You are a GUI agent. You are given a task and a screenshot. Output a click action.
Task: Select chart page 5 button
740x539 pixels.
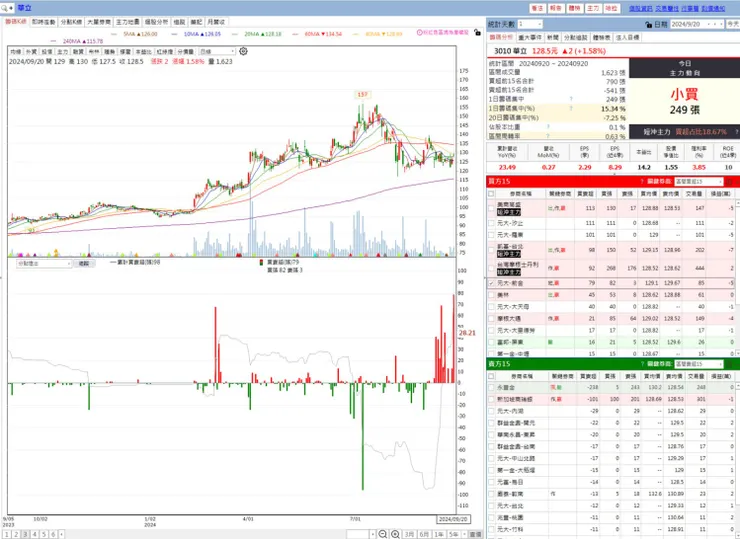[x=43, y=534]
